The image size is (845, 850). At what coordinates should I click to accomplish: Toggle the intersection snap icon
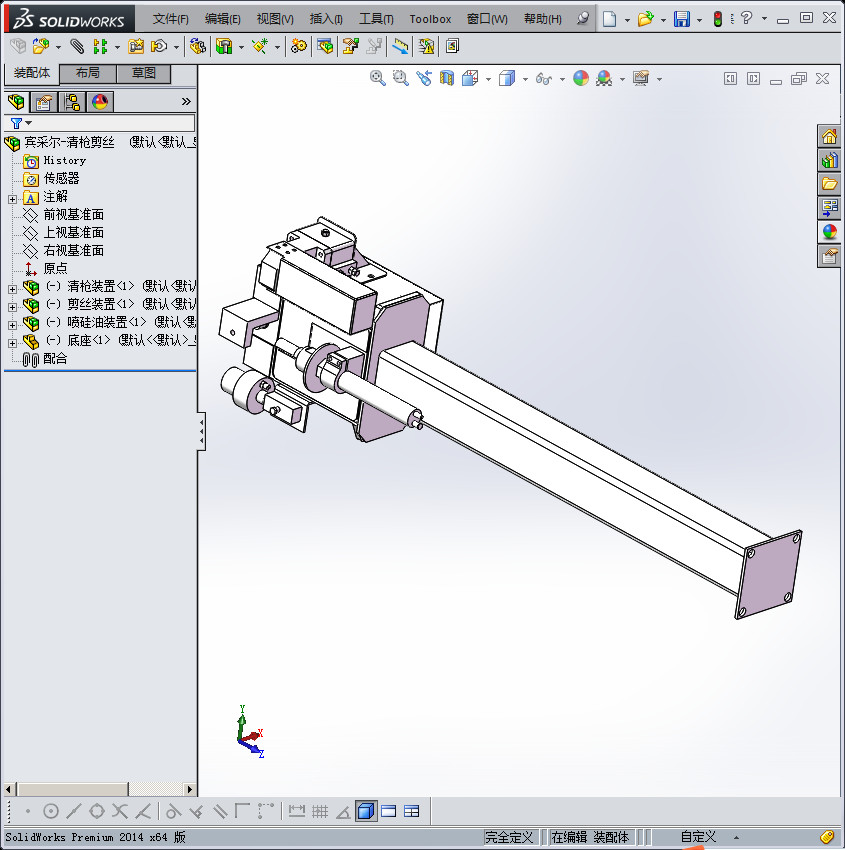120,811
